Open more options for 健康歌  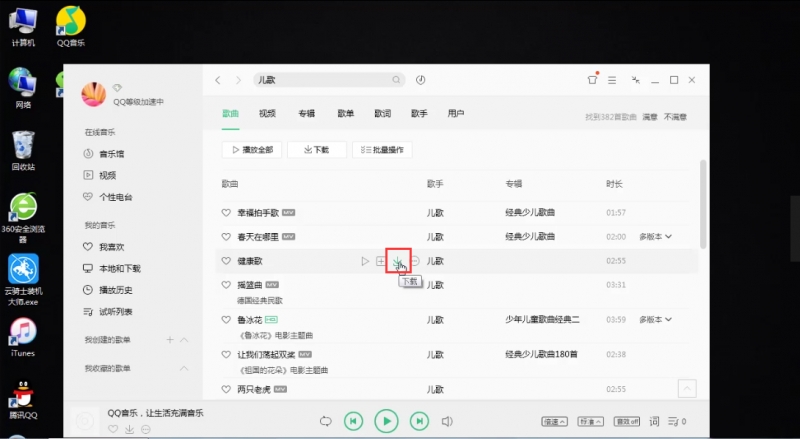415,261
